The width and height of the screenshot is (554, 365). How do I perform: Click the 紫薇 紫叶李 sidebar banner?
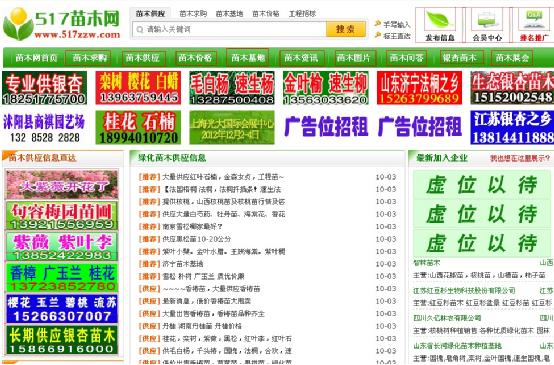click(62, 247)
